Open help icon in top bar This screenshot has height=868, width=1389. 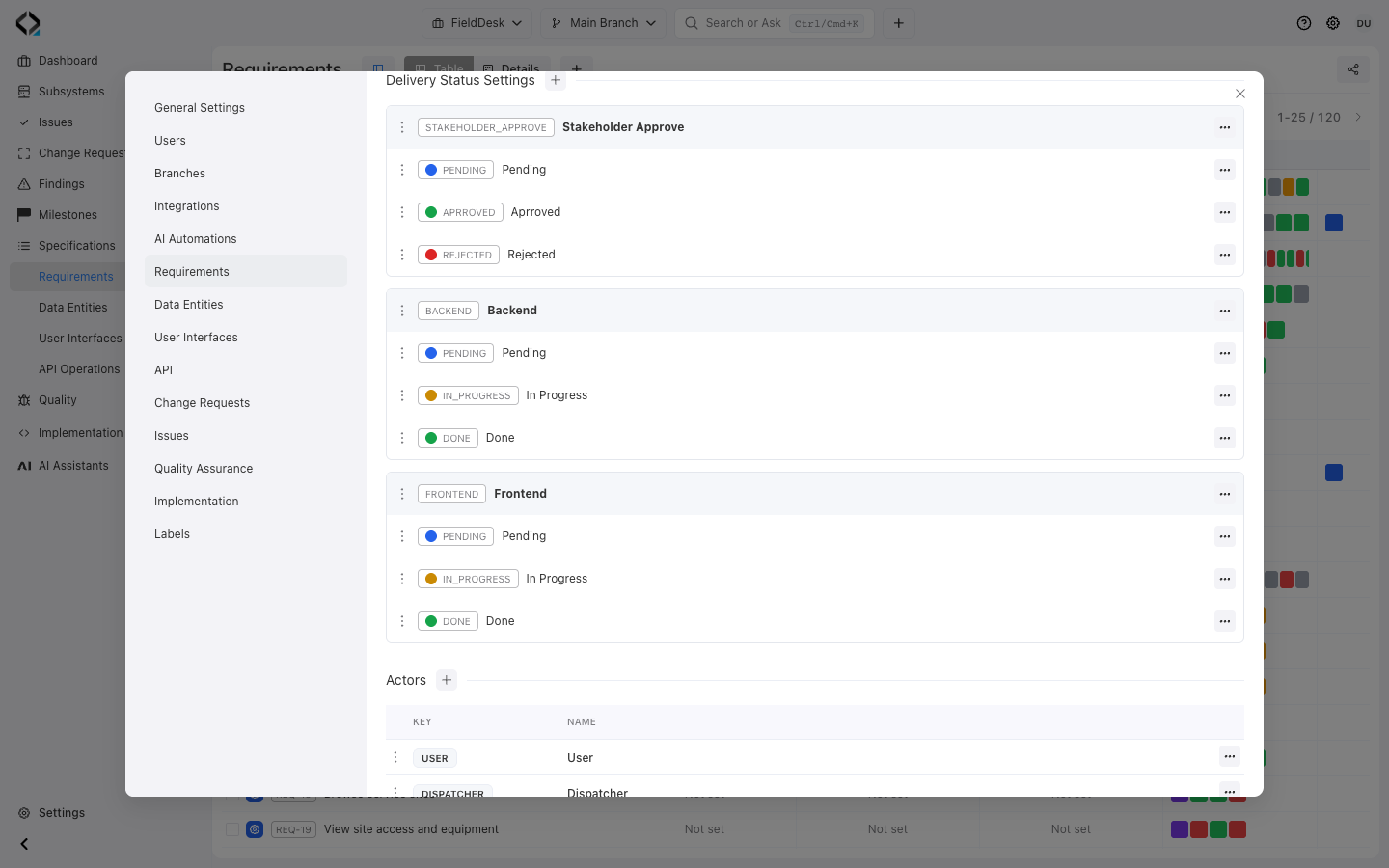1304,23
